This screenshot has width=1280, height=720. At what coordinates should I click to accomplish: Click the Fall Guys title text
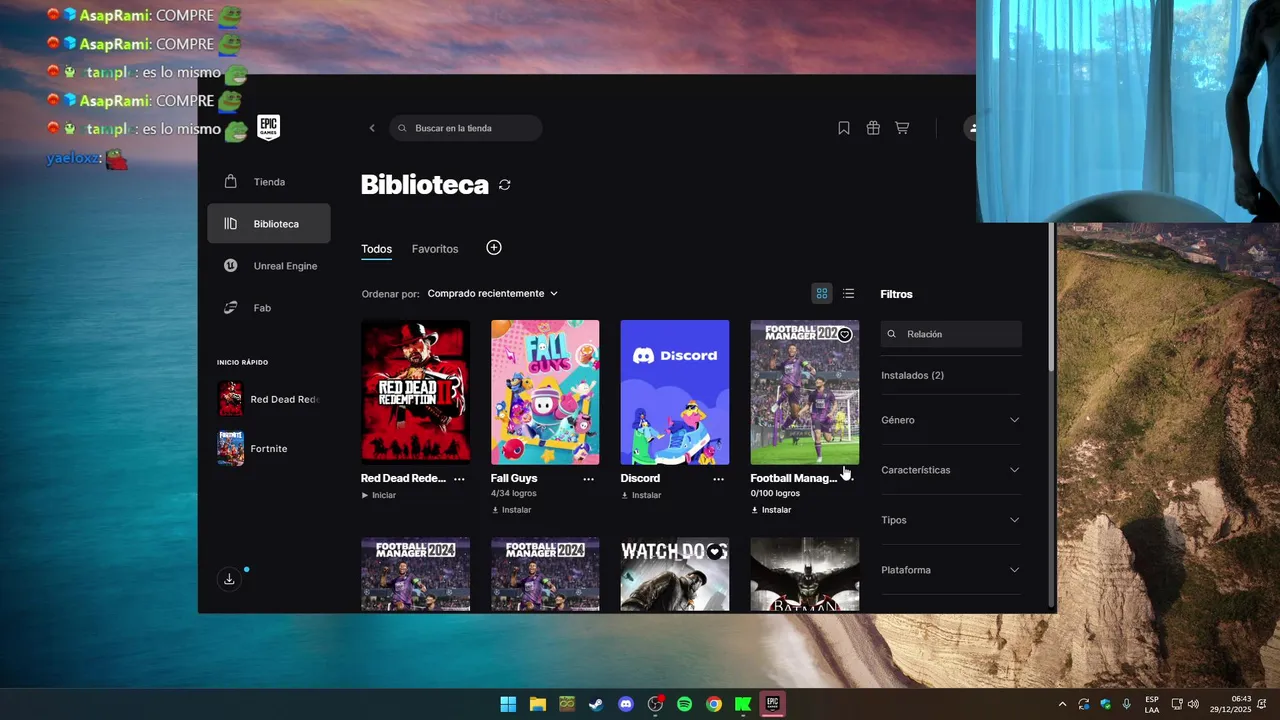514,478
